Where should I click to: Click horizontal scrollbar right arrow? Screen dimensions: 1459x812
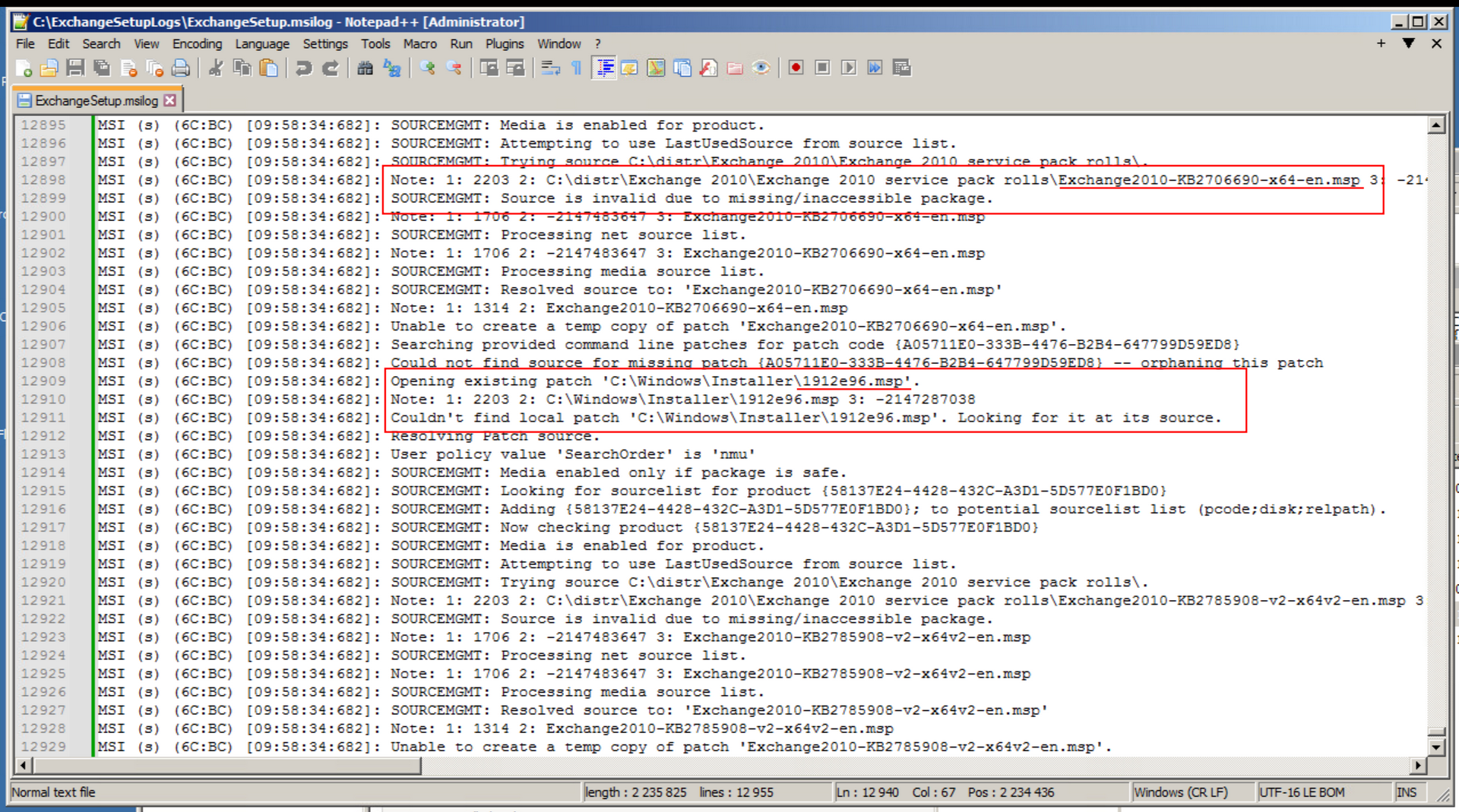coord(1419,766)
